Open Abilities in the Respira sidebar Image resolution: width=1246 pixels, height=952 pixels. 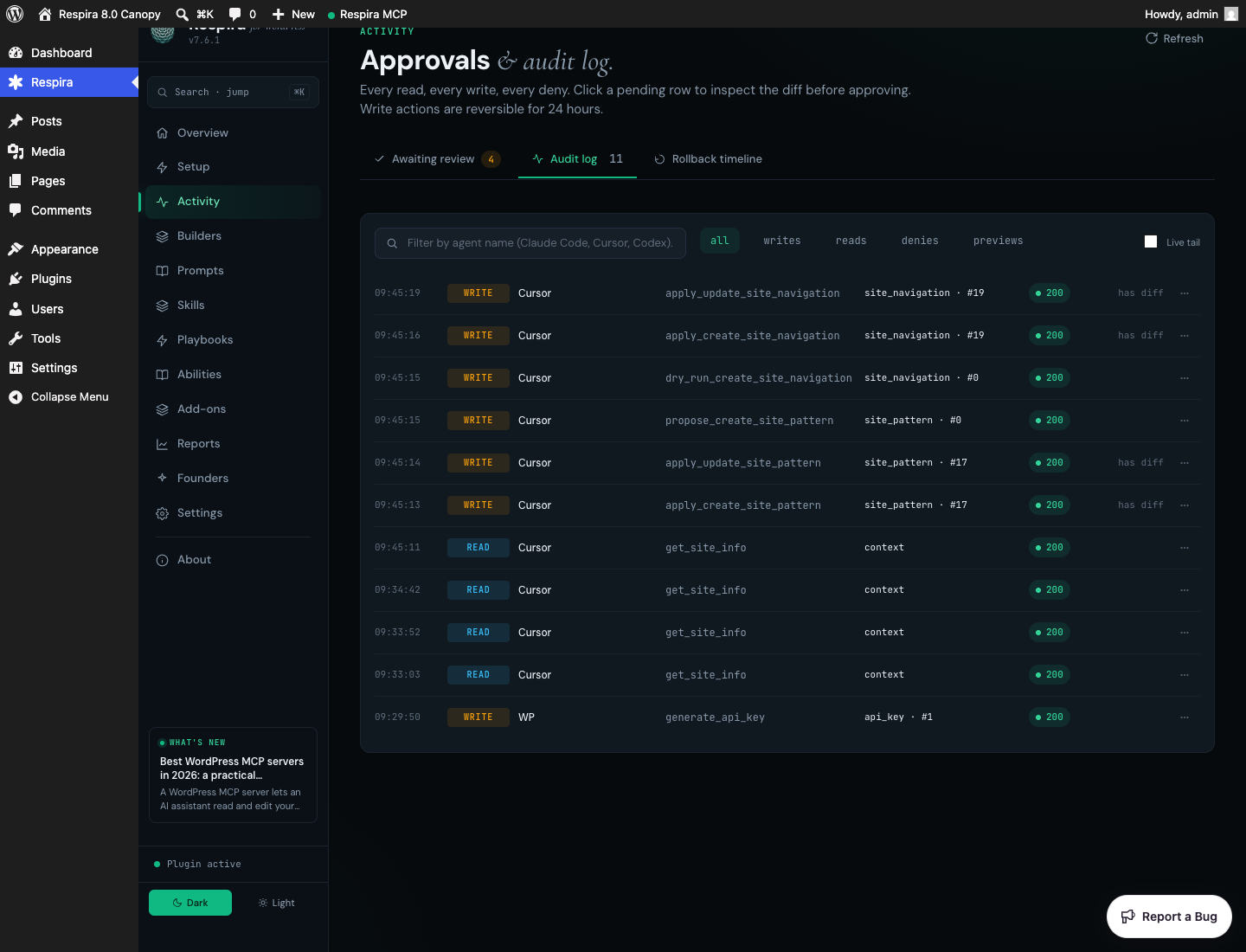pyautogui.click(x=233, y=375)
